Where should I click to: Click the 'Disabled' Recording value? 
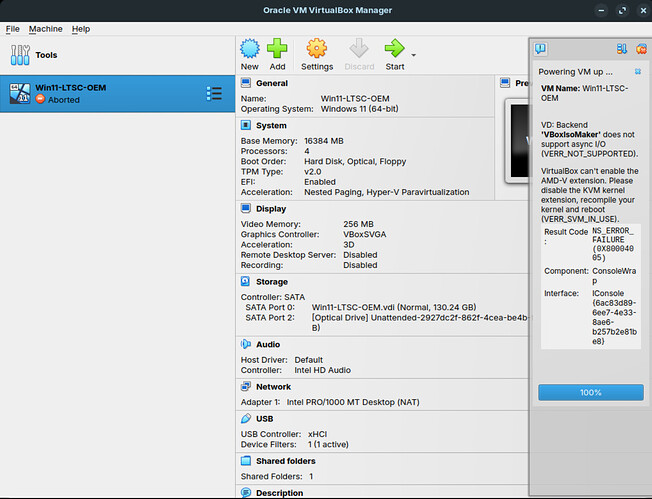tap(360, 265)
